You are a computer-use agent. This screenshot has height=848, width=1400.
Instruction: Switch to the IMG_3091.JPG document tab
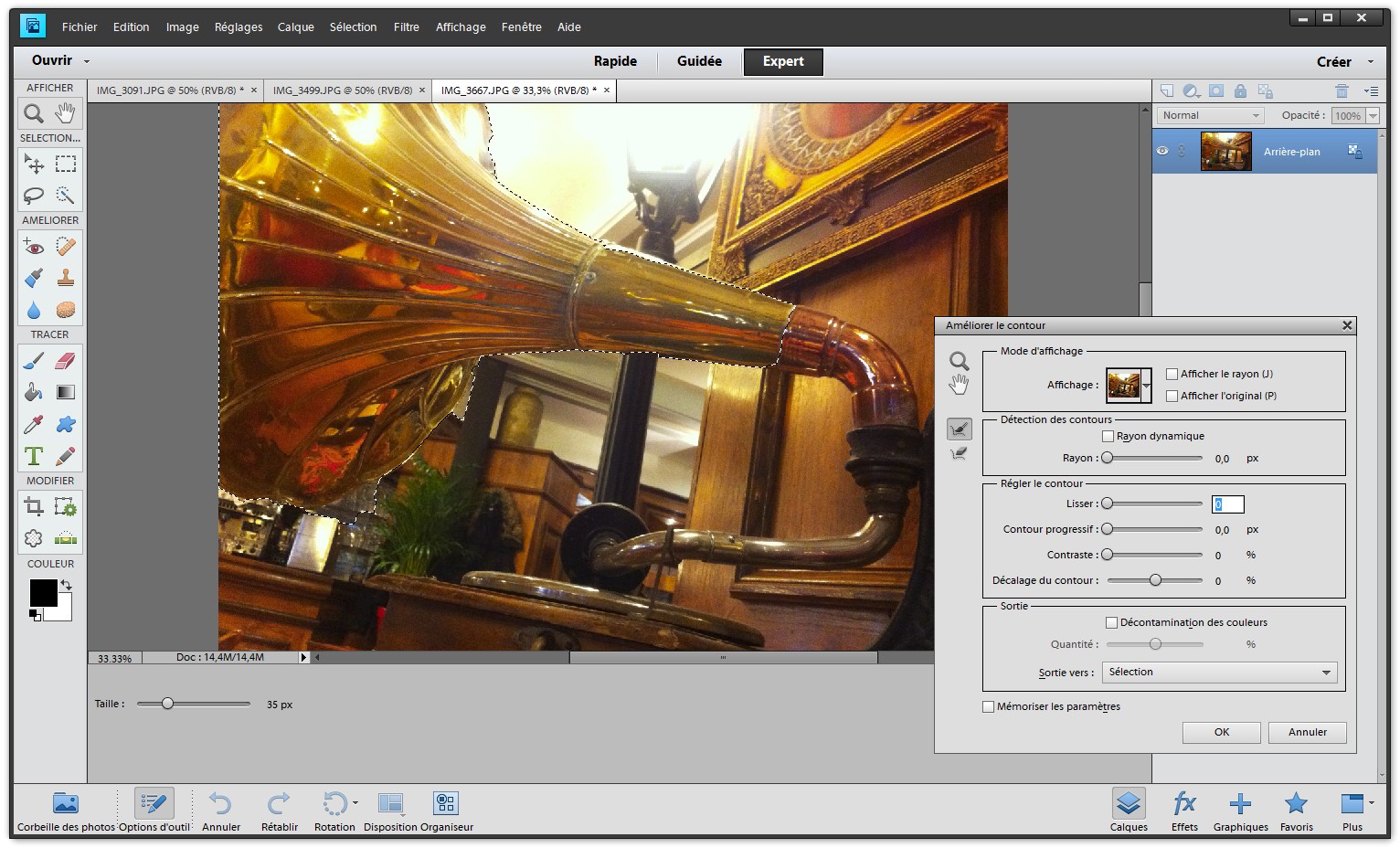(x=167, y=90)
